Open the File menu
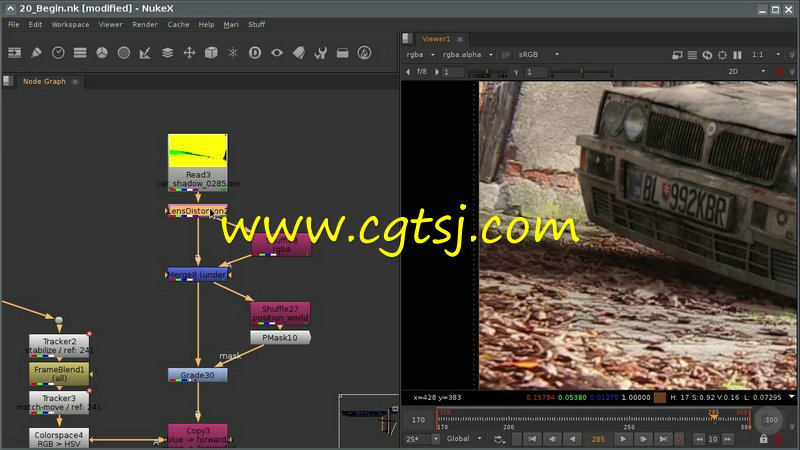This screenshot has height=450, width=800. pyautogui.click(x=14, y=24)
